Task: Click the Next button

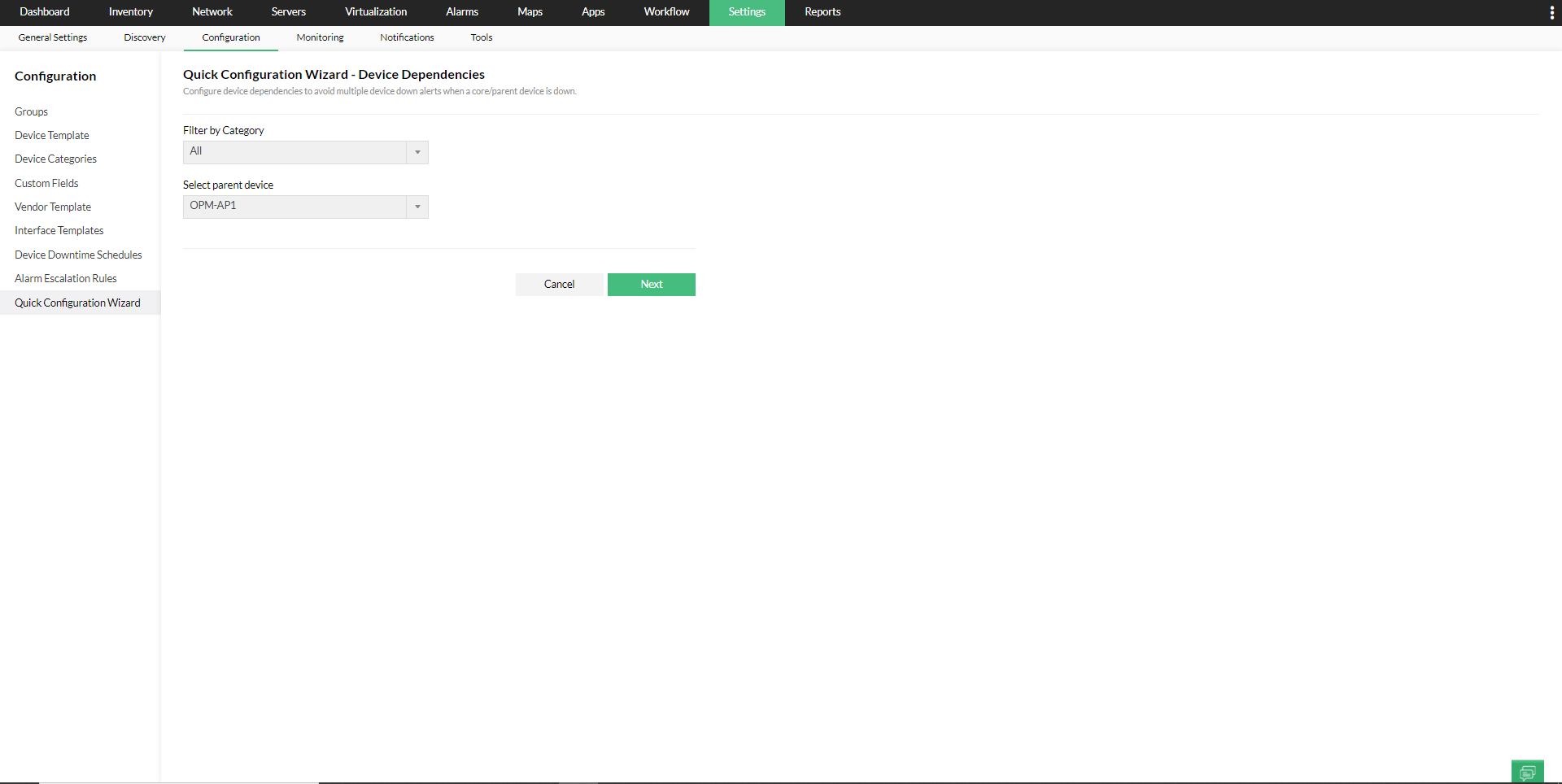Action: (x=651, y=284)
